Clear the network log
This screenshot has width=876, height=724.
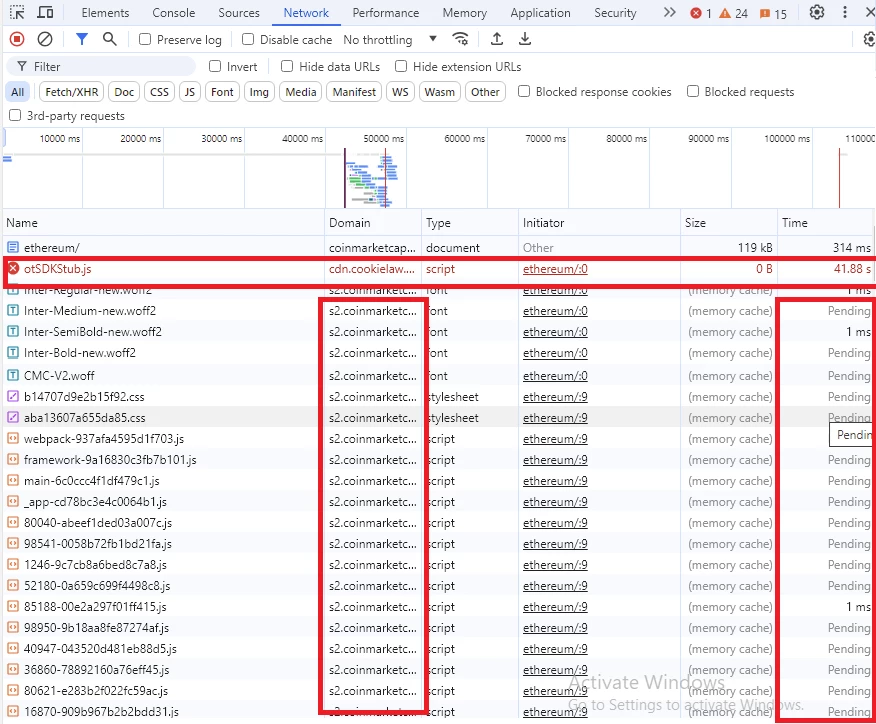[x=45, y=39]
